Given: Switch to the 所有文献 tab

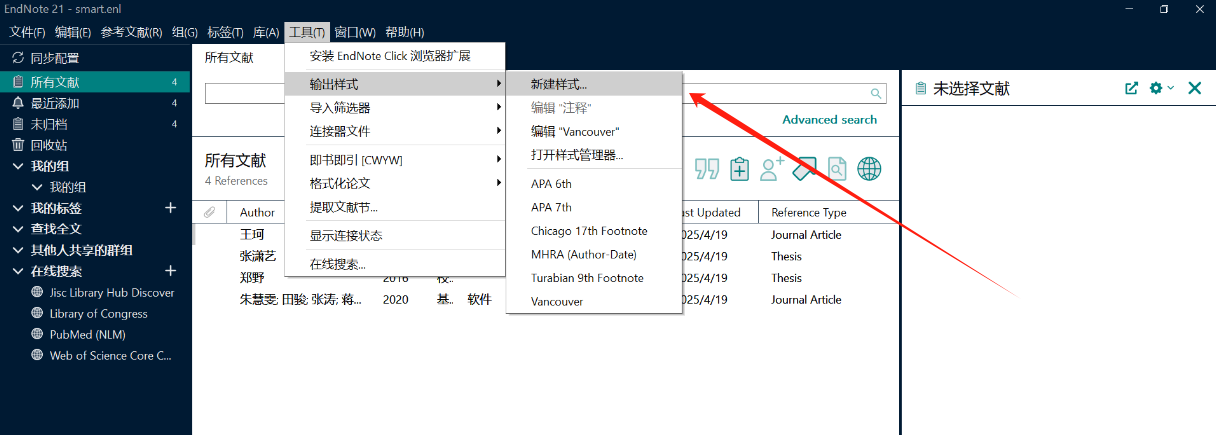Looking at the screenshot, I should 229,57.
